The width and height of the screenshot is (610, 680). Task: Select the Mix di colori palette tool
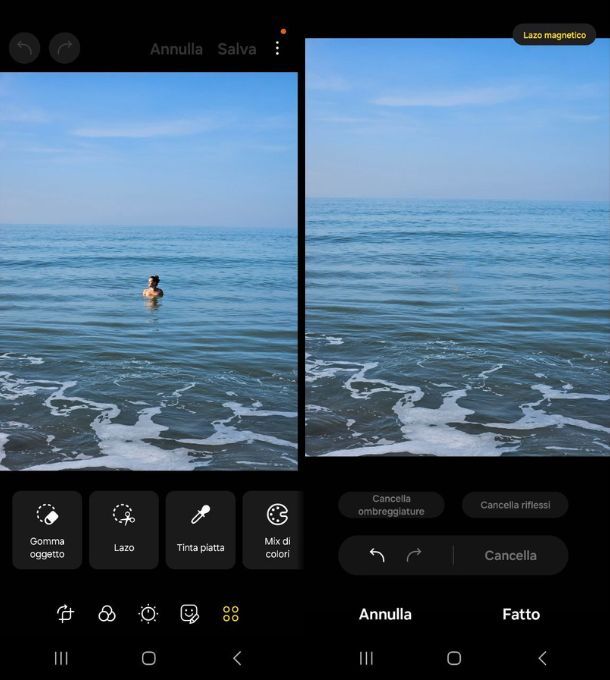tap(272, 530)
